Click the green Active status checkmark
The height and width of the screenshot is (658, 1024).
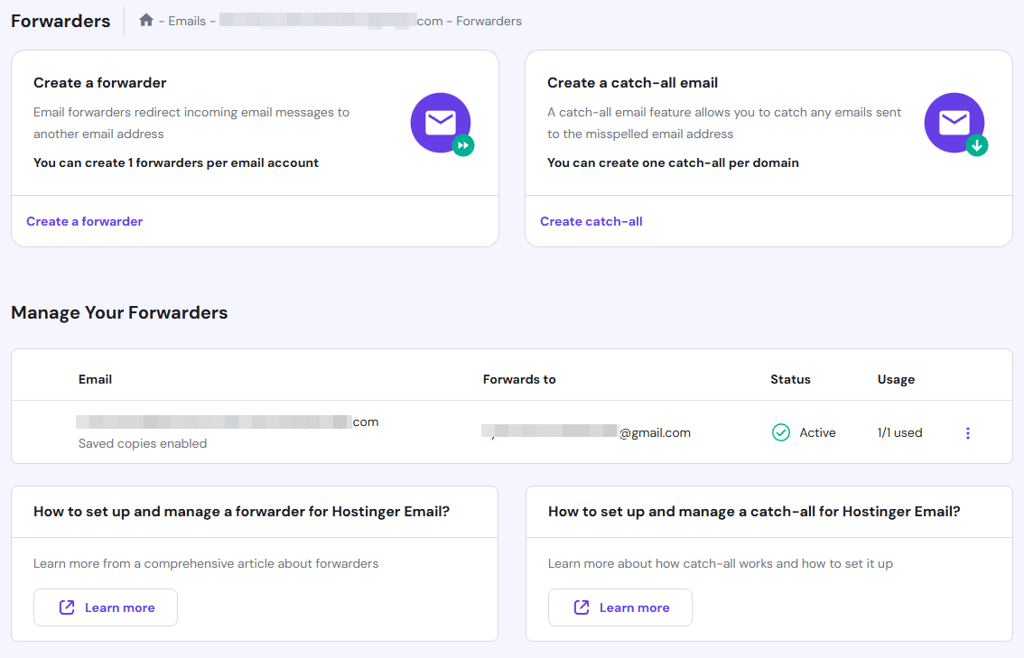(x=780, y=432)
